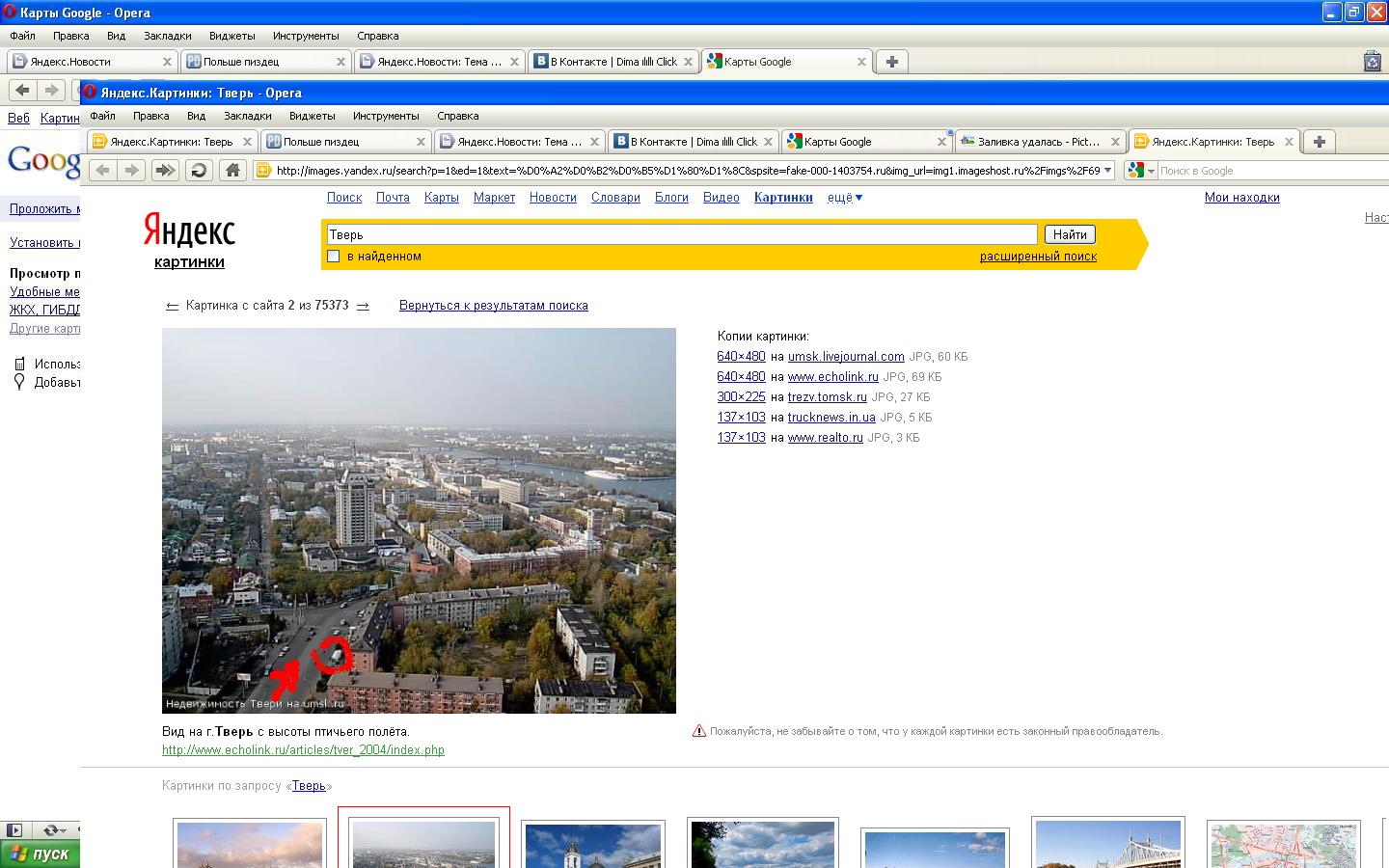
Task: Go forward in the Яндекс.Картинки window toolbar
Action: (x=131, y=171)
